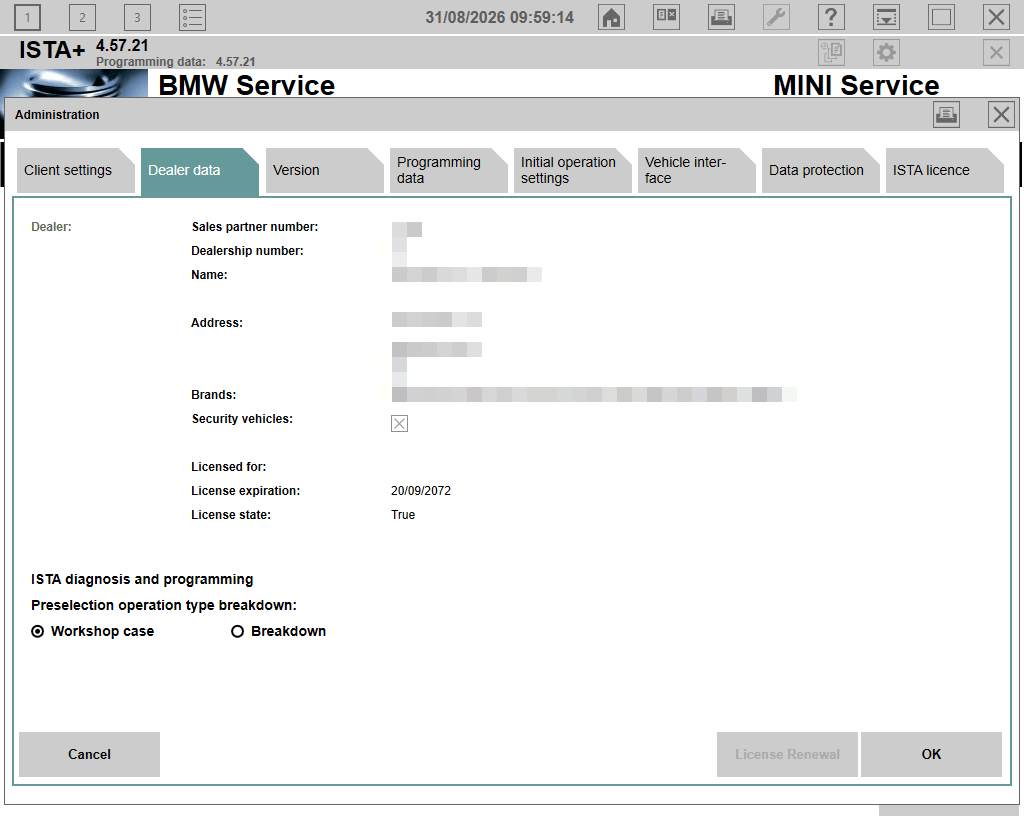Confirm with the OK button
Image resolution: width=1024 pixels, height=823 pixels.
click(931, 754)
